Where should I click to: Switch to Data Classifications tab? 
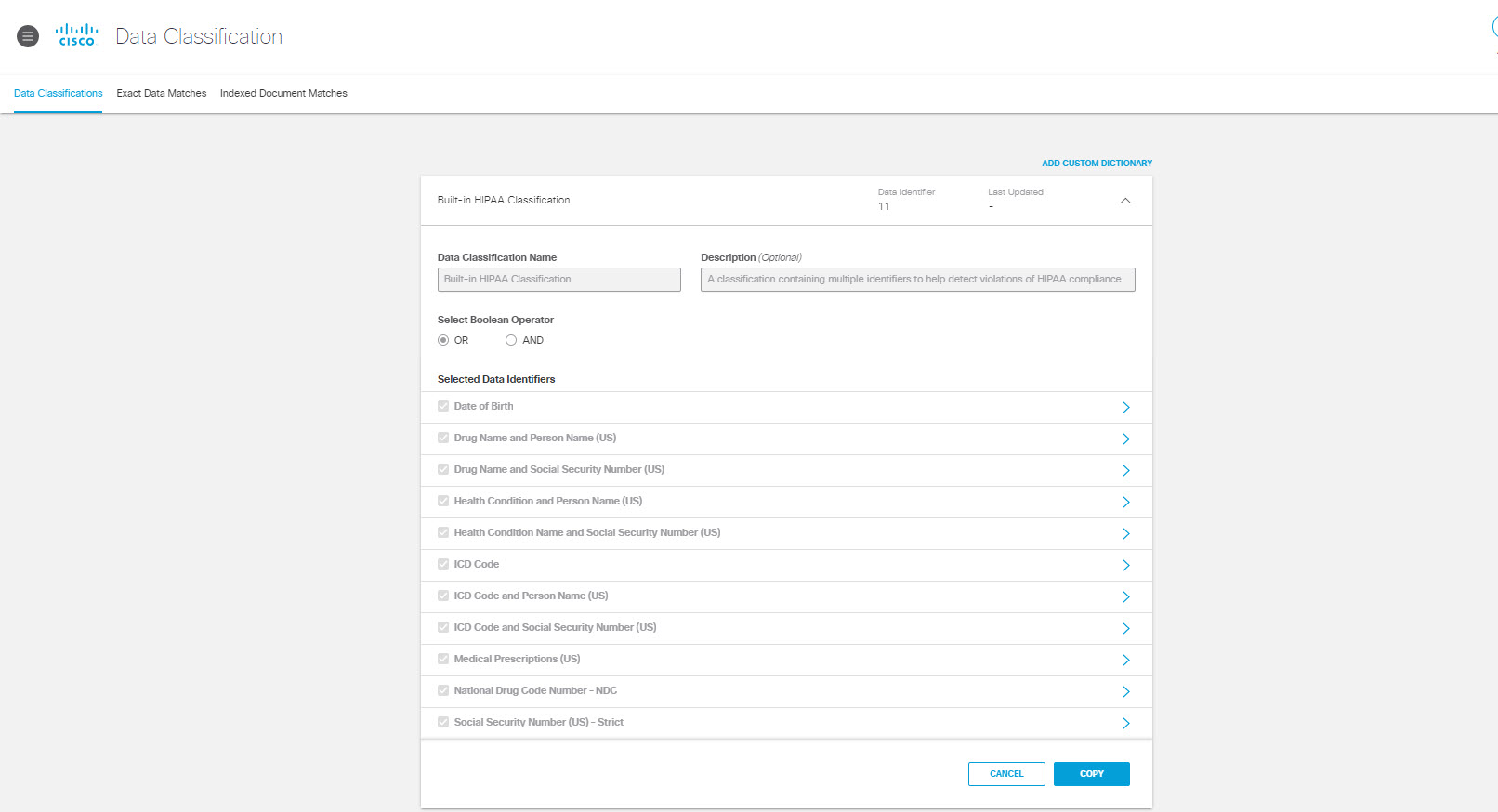click(58, 93)
